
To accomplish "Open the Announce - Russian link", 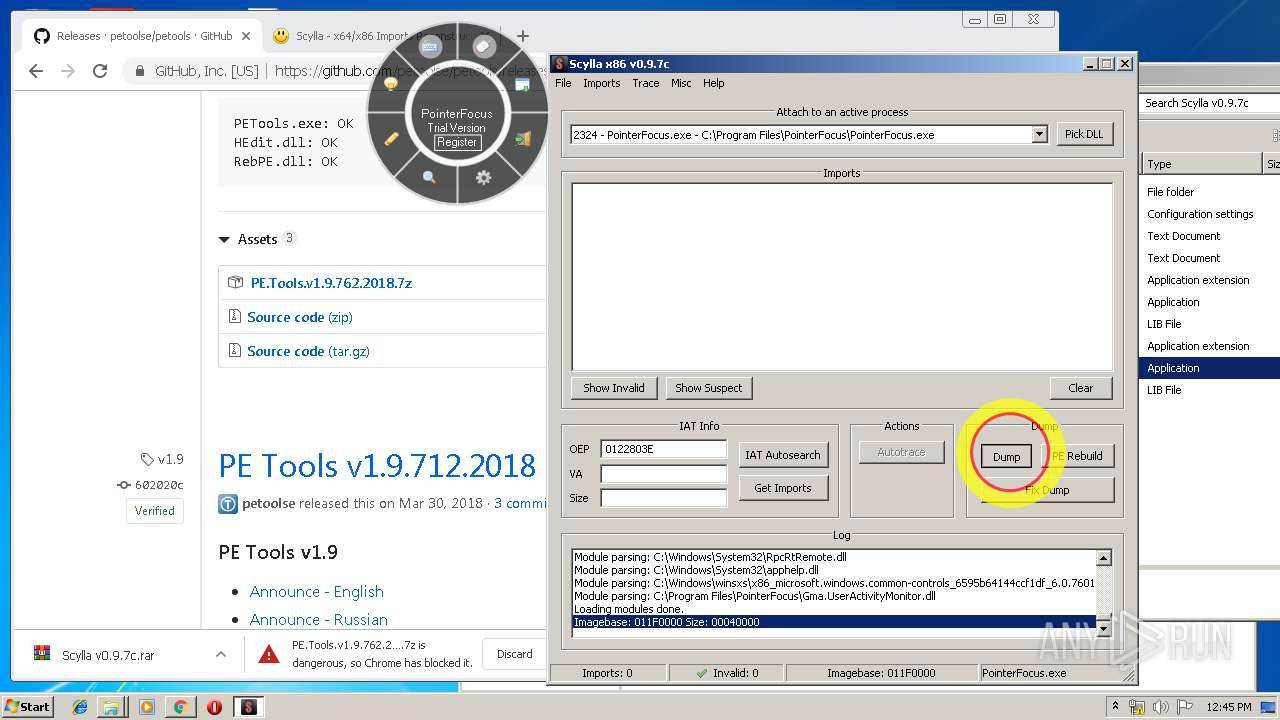I will [x=319, y=619].
